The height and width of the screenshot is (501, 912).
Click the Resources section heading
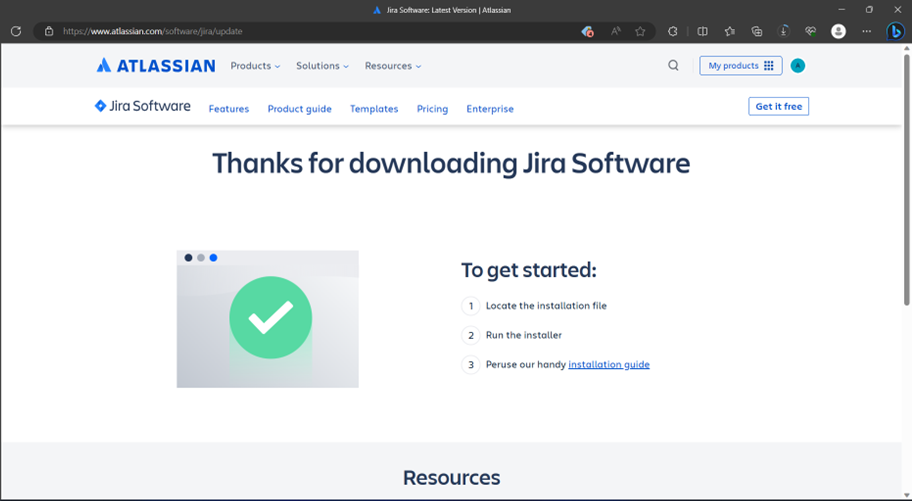point(451,478)
